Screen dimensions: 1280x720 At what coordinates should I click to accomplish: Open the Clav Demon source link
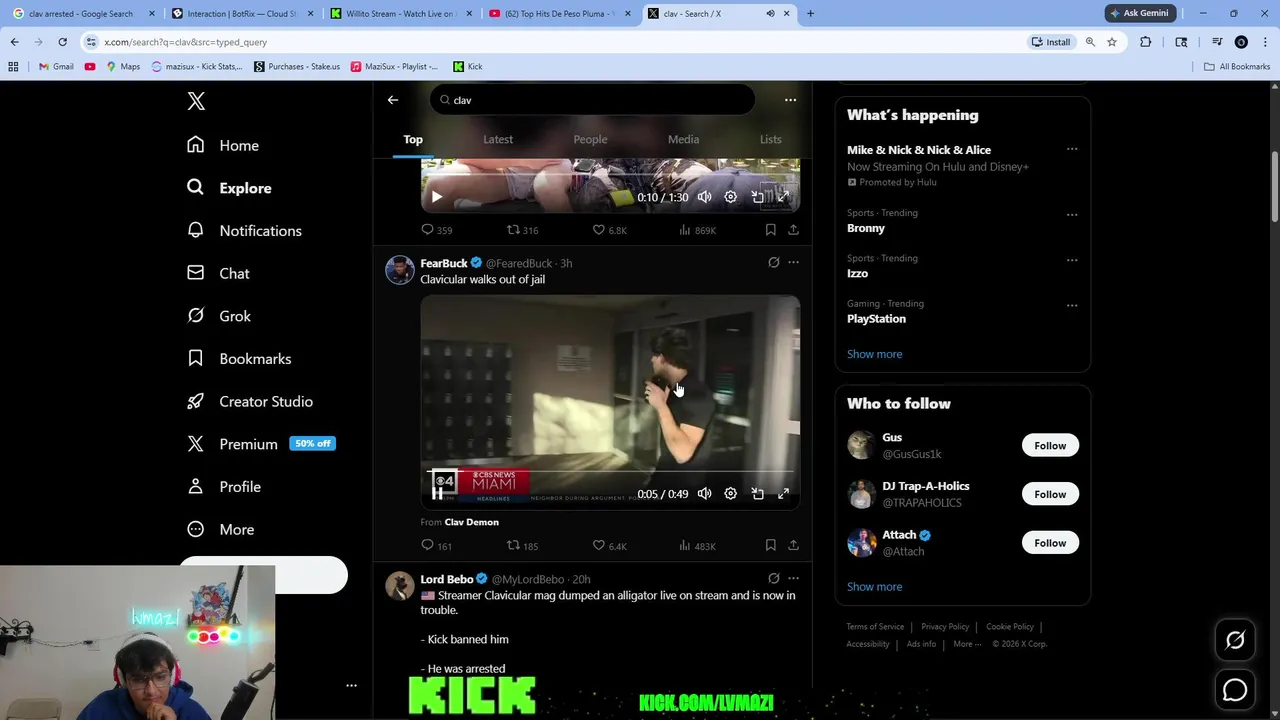coord(471,522)
